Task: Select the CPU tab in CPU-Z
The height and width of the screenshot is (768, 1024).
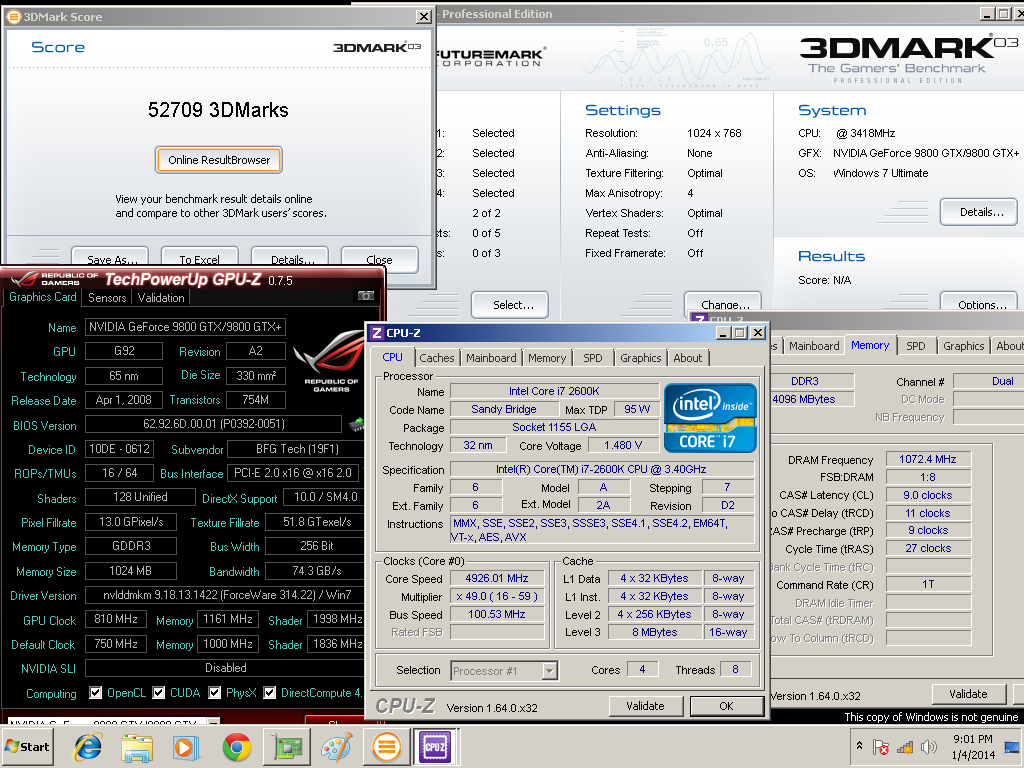Action: [392, 357]
